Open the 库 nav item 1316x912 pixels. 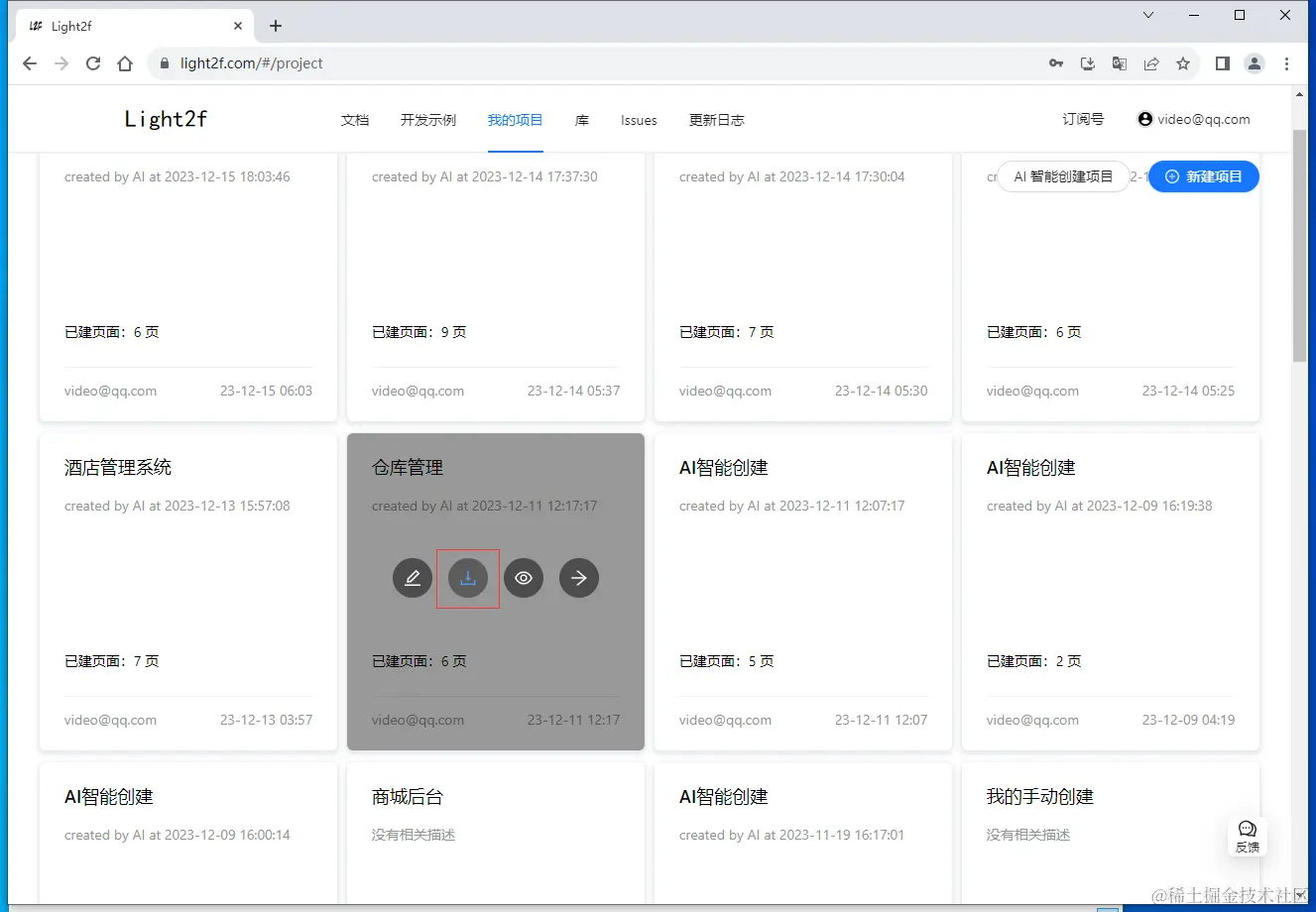(x=582, y=120)
